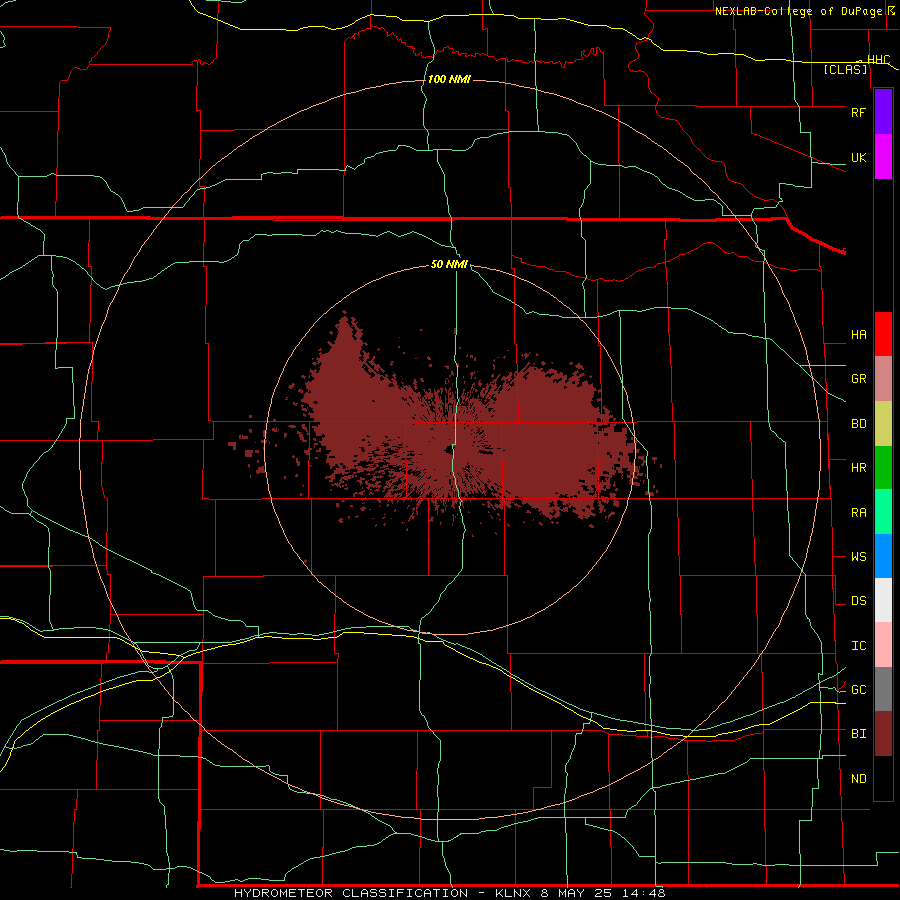900x900 pixels.
Task: Click the IC light pink legend swatch
Action: pyautogui.click(x=883, y=645)
